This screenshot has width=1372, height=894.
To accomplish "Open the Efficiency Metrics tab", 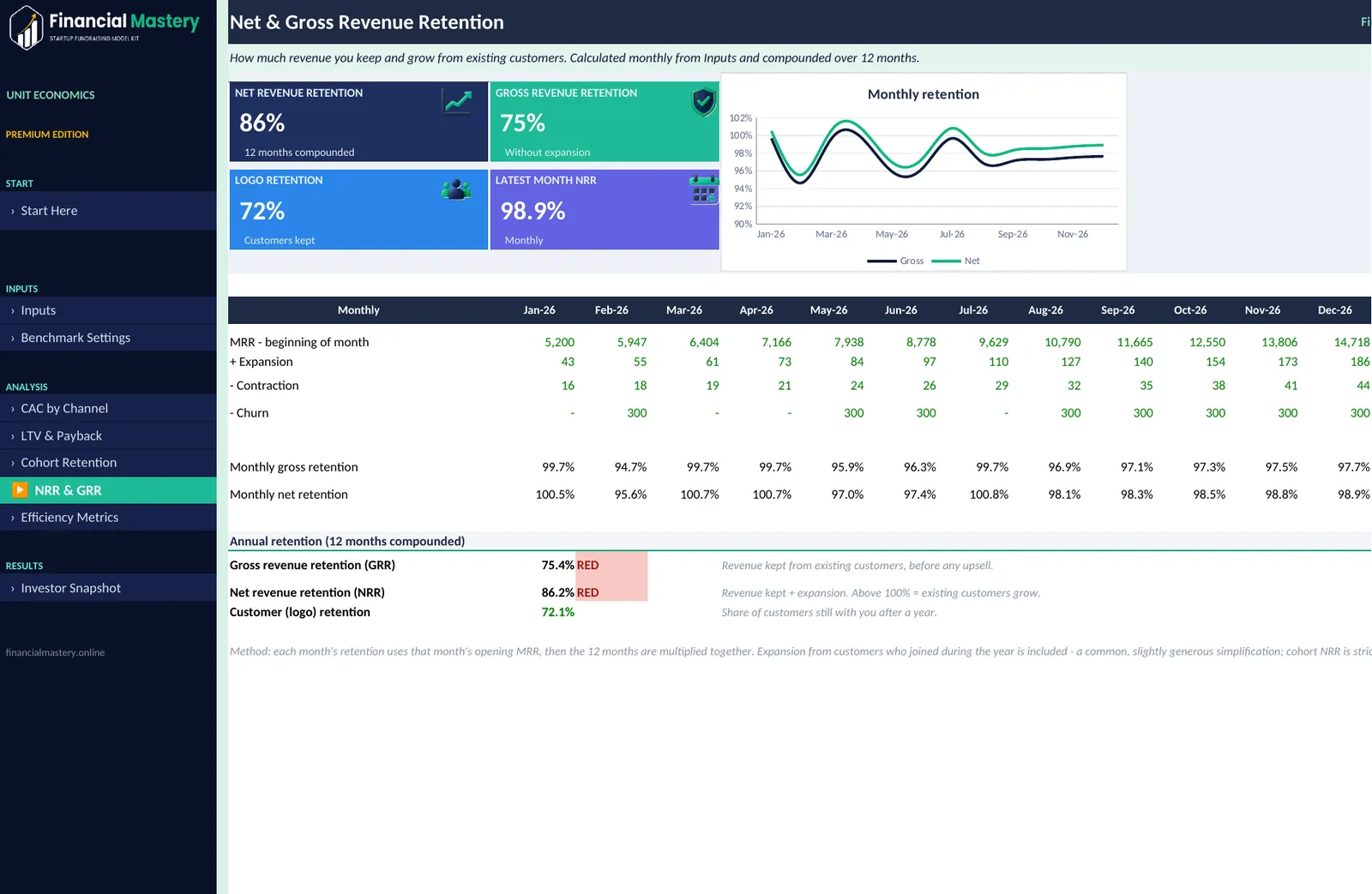I will [108, 518].
